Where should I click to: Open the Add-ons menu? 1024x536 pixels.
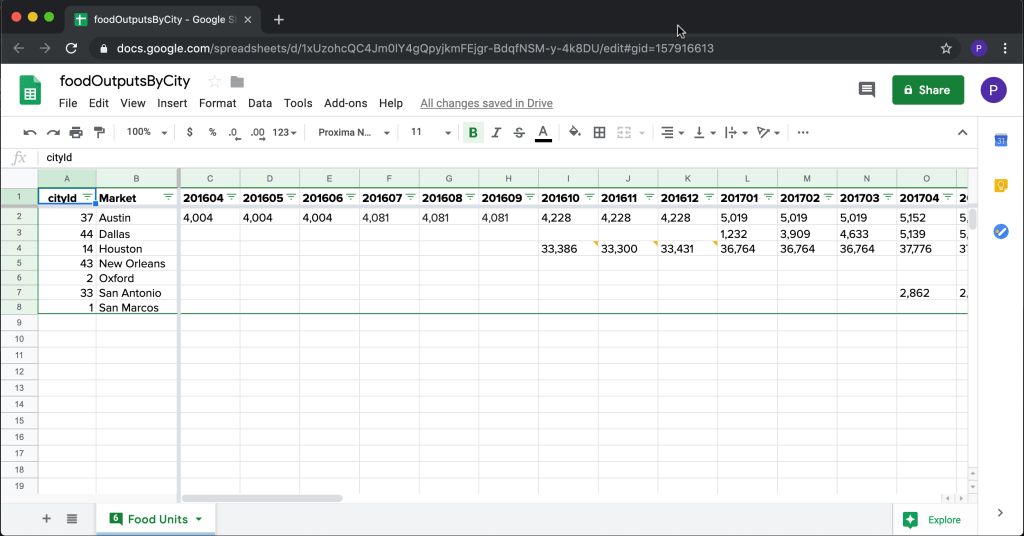[x=345, y=103]
